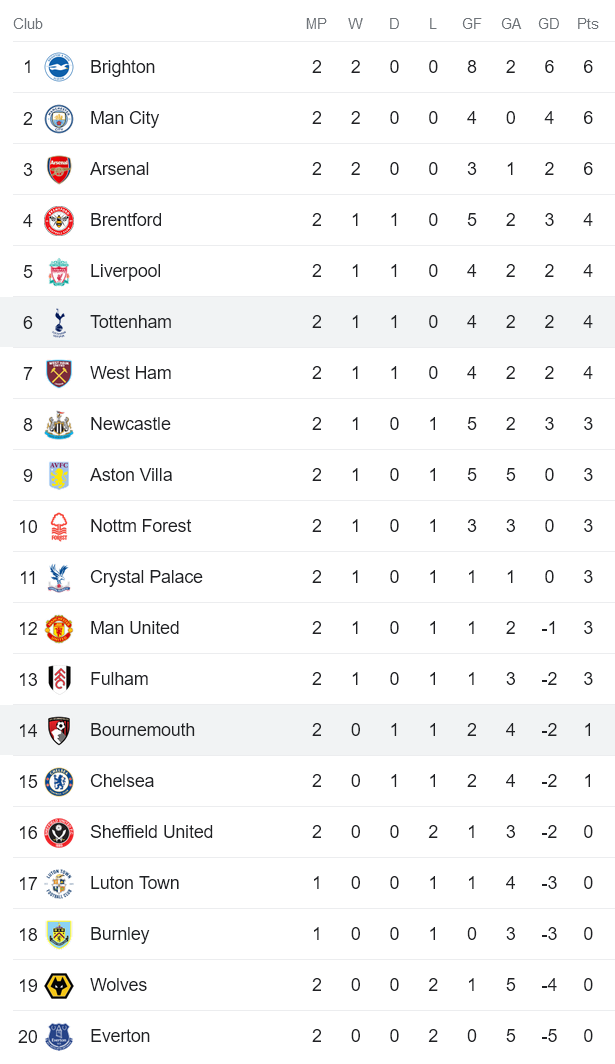Select the Arsenal cannon crest icon
The width and height of the screenshot is (615, 1064).
(59, 169)
